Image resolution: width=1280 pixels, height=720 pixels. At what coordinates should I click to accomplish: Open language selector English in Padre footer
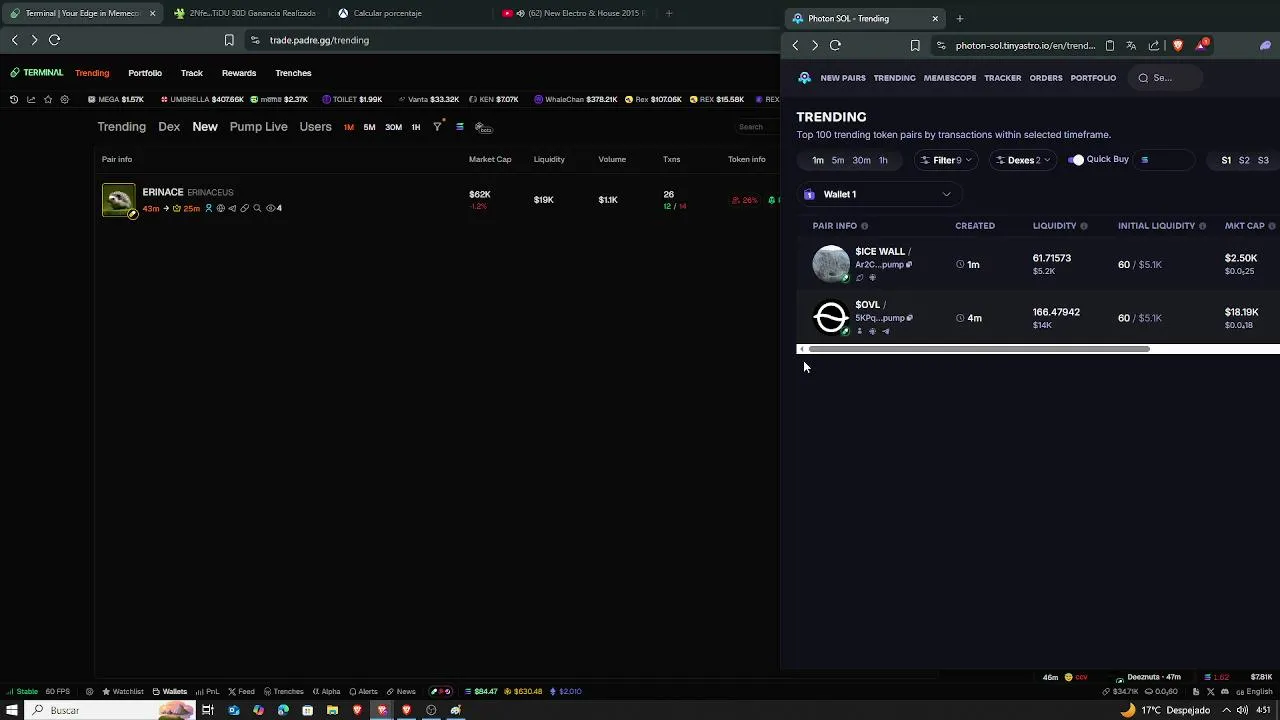(x=1254, y=691)
